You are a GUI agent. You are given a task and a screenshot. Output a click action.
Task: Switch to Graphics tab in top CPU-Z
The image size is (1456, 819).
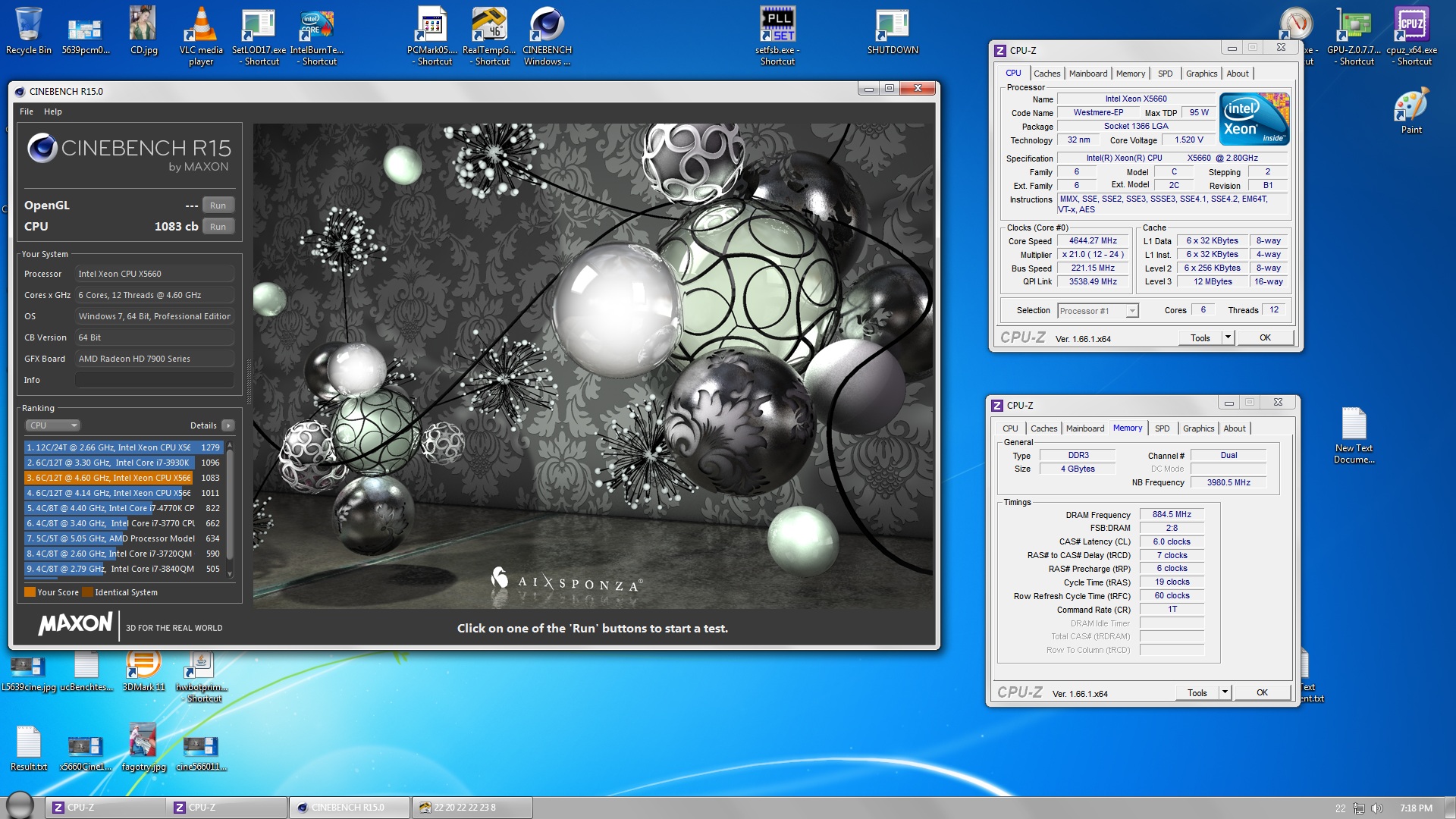(x=1201, y=74)
